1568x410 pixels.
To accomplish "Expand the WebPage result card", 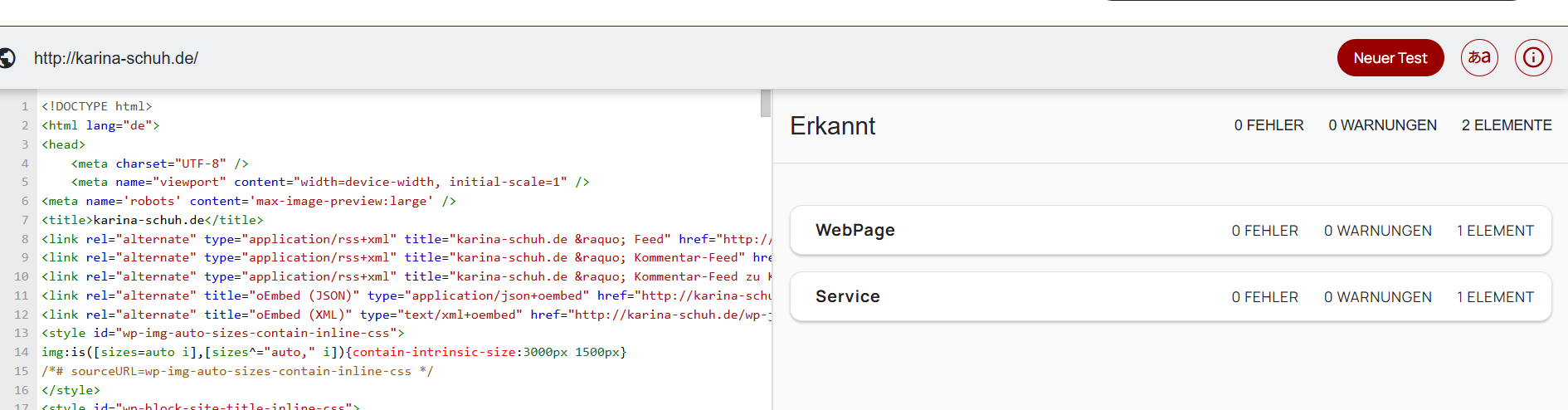I will coord(1171,230).
